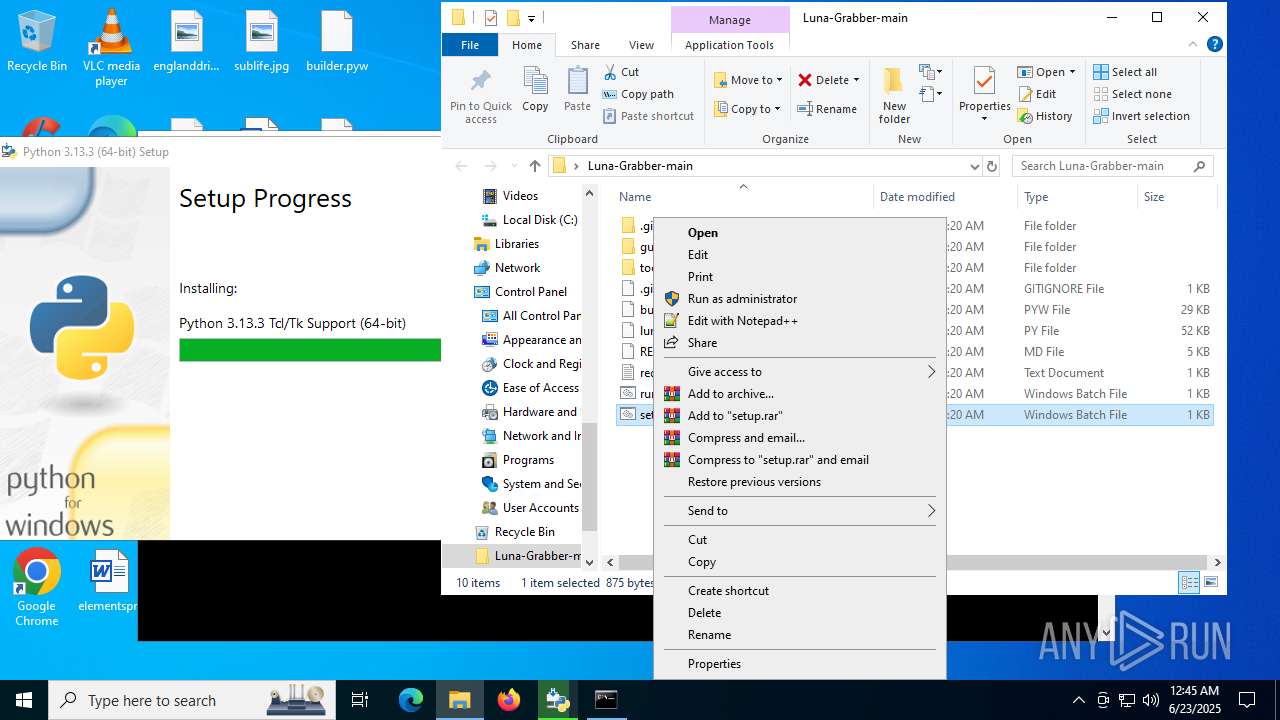Select Properties in context menu
The image size is (1280, 720).
pyautogui.click(x=800, y=664)
